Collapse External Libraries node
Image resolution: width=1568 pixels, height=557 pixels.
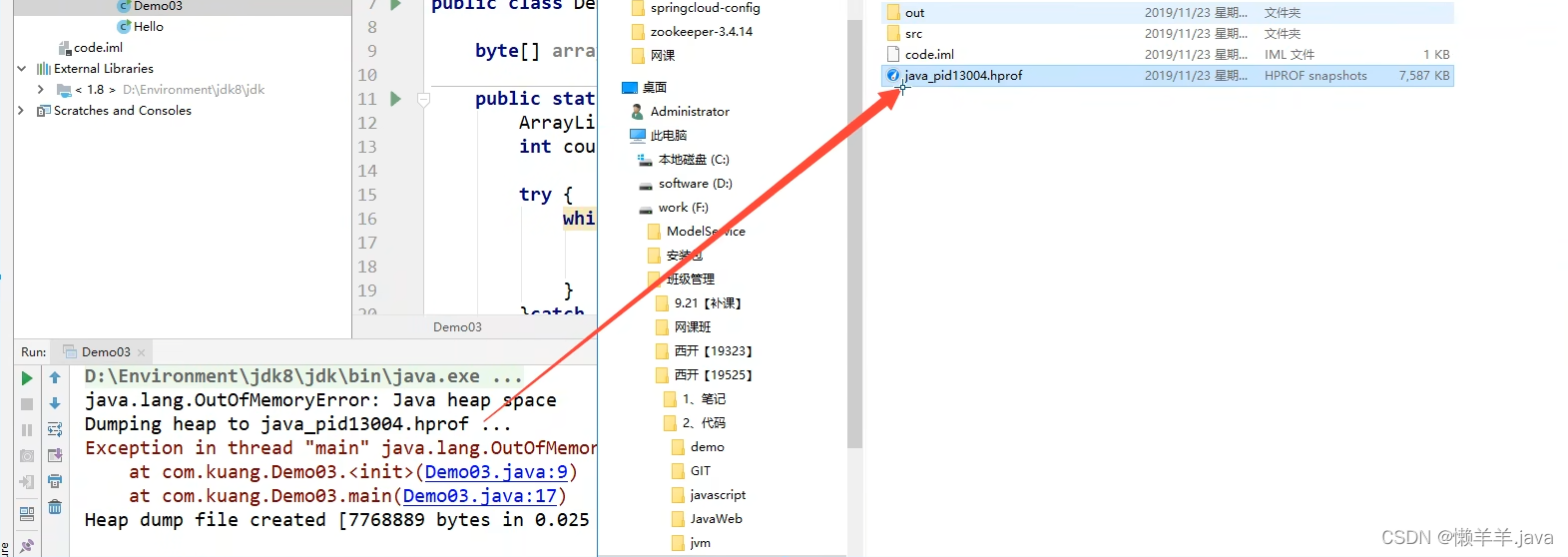click(x=22, y=69)
